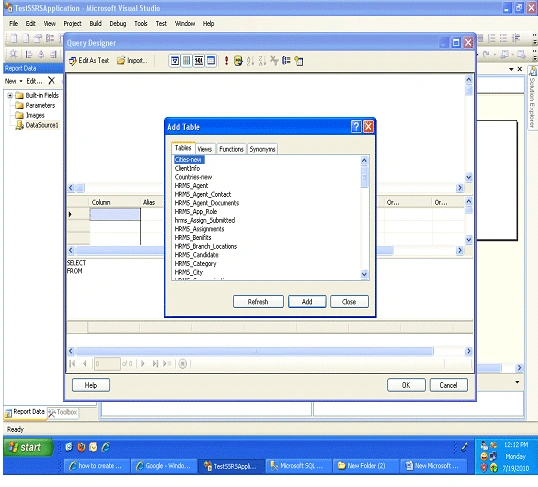Click Edit As Text button

(x=89, y=61)
